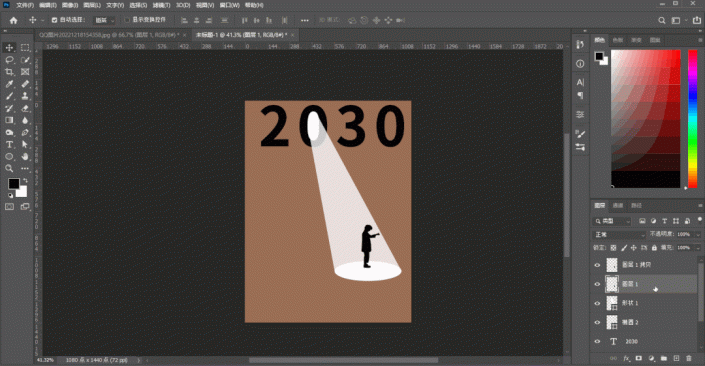Select the Hand tool

[x=25, y=156]
